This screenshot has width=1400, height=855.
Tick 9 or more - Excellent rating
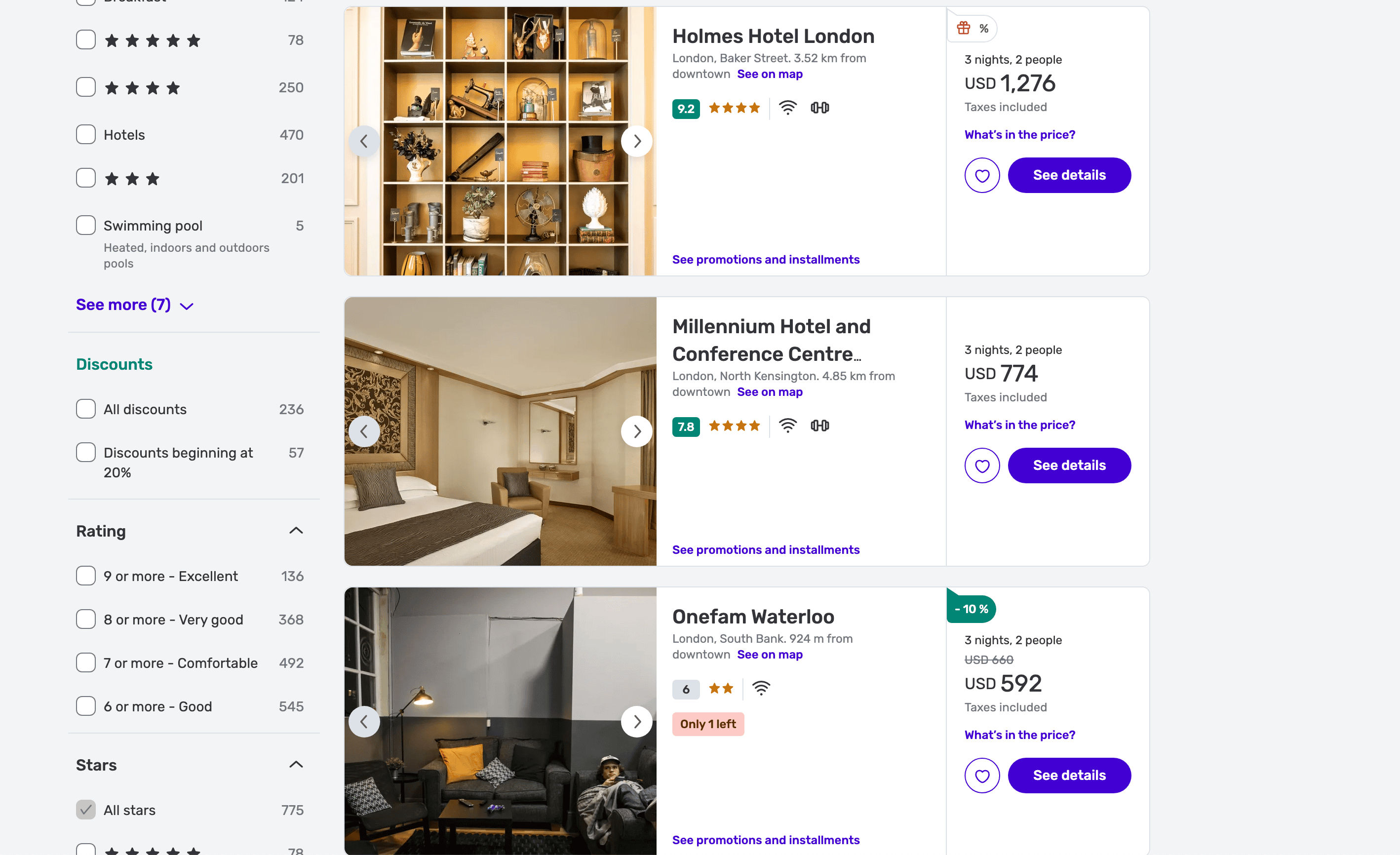pos(86,576)
